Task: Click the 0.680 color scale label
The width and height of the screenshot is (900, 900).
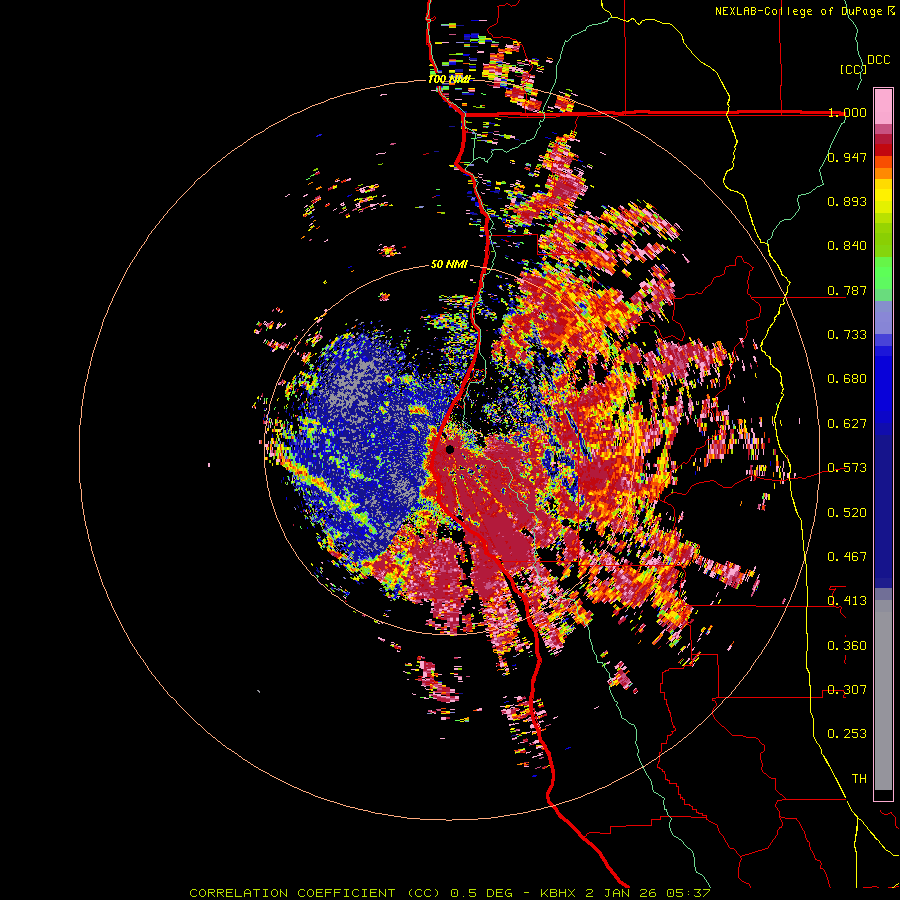Action: [847, 379]
